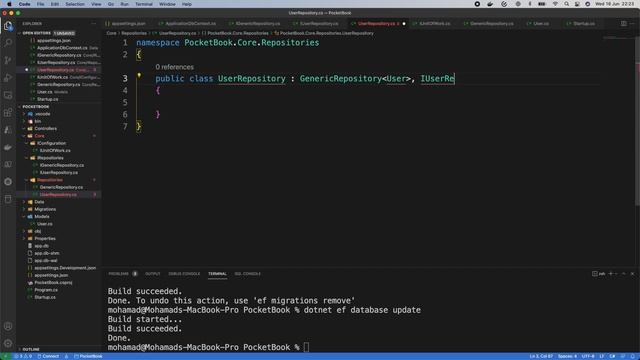The image size is (640, 360).
Task: Switch to the Startup.cs editor tab
Action: coord(584,24)
